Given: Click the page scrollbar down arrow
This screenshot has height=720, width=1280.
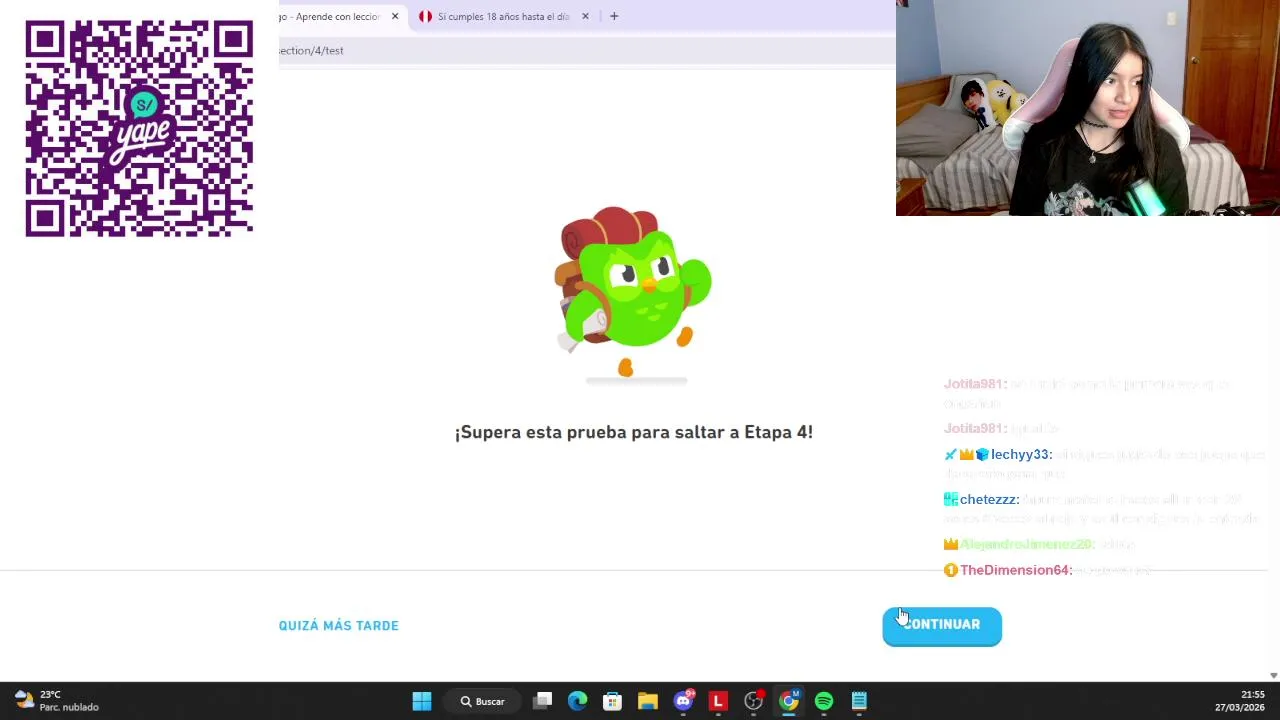Looking at the screenshot, I should click(x=1273, y=676).
